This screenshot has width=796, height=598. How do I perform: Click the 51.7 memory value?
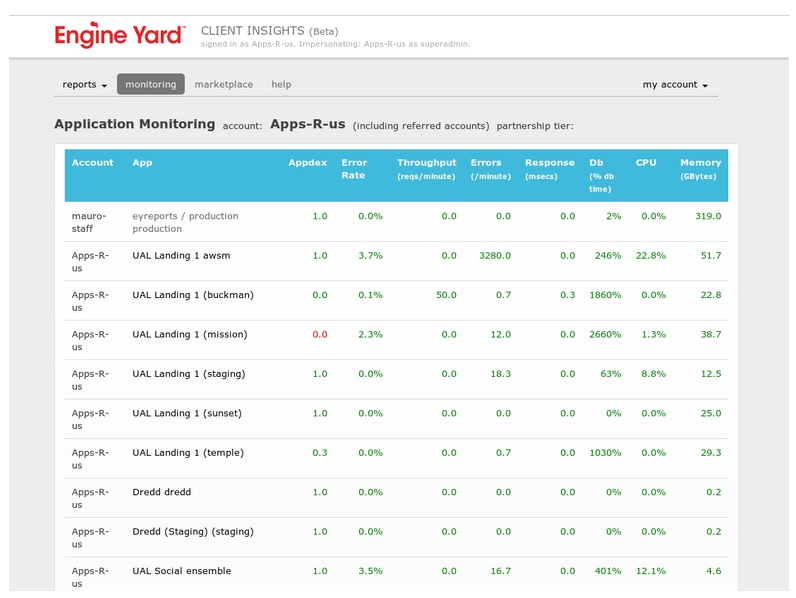pos(711,255)
